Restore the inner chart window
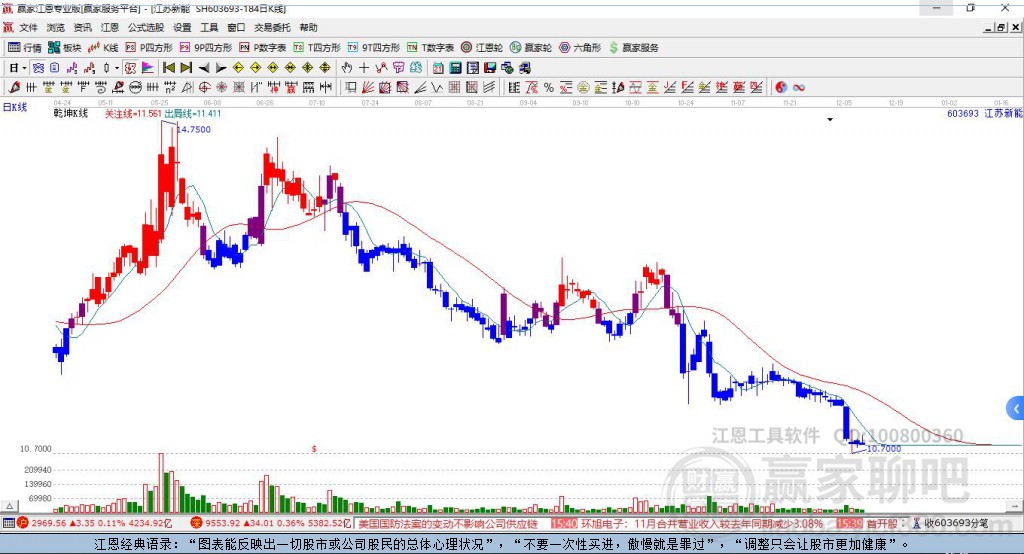The image size is (1024, 554). [1001, 27]
